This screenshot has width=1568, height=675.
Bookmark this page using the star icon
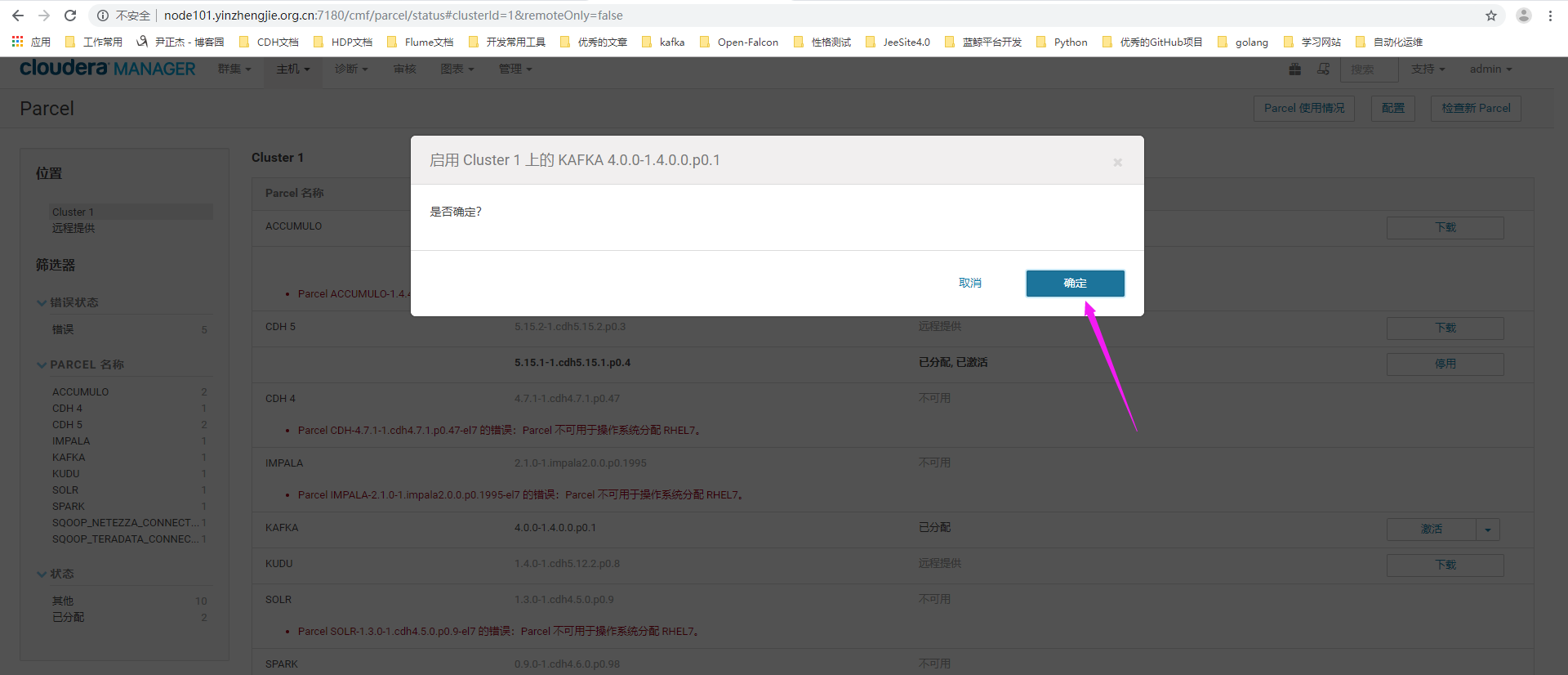(1491, 16)
